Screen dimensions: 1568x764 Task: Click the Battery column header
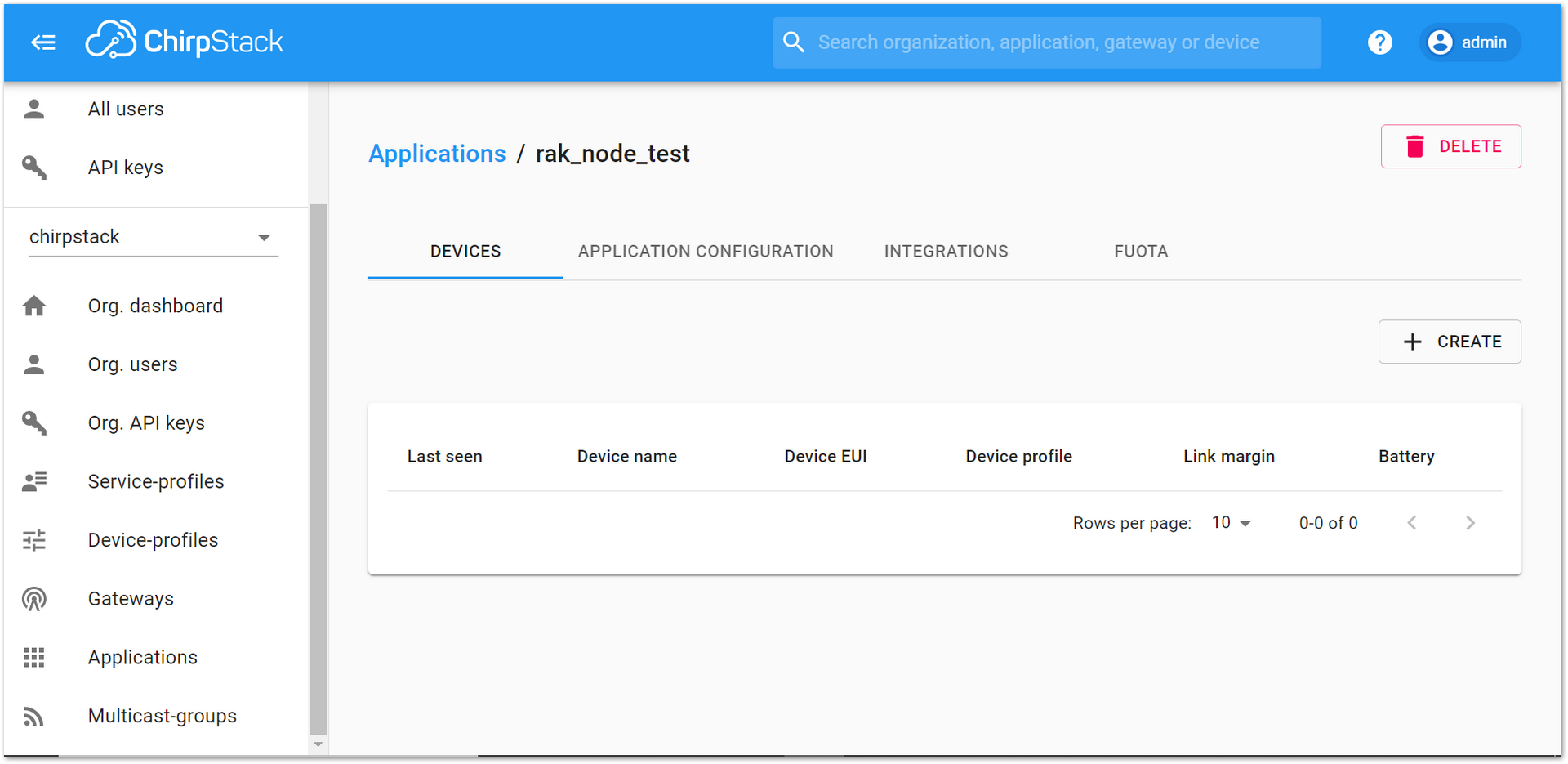1406,457
